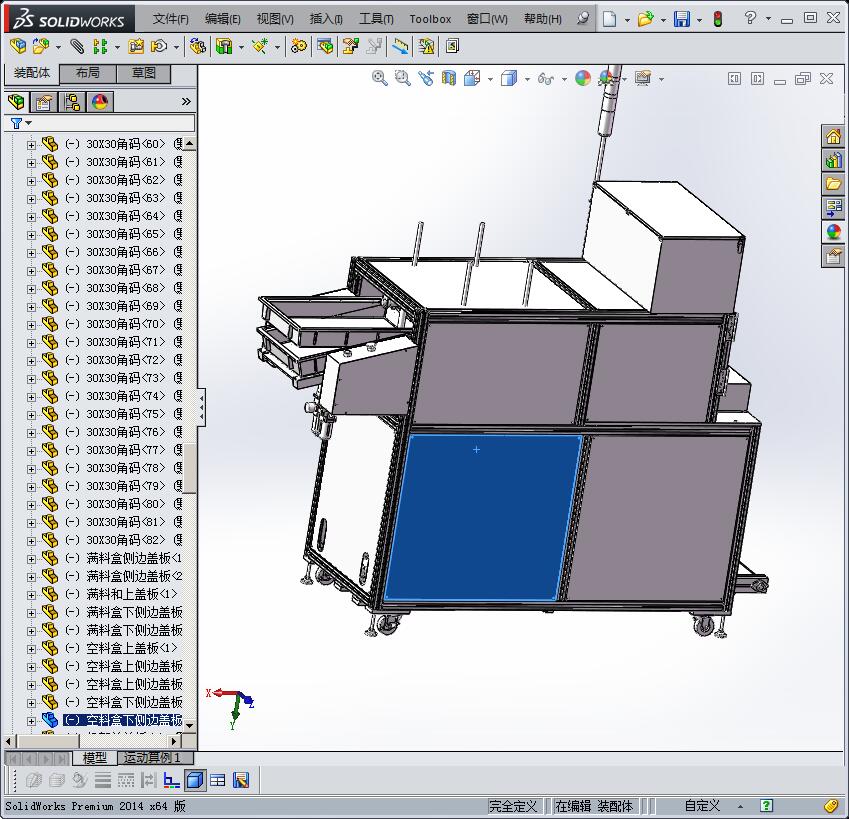Click the New Motion Study icon
849x819 pixels.
pyautogui.click(x=298, y=47)
